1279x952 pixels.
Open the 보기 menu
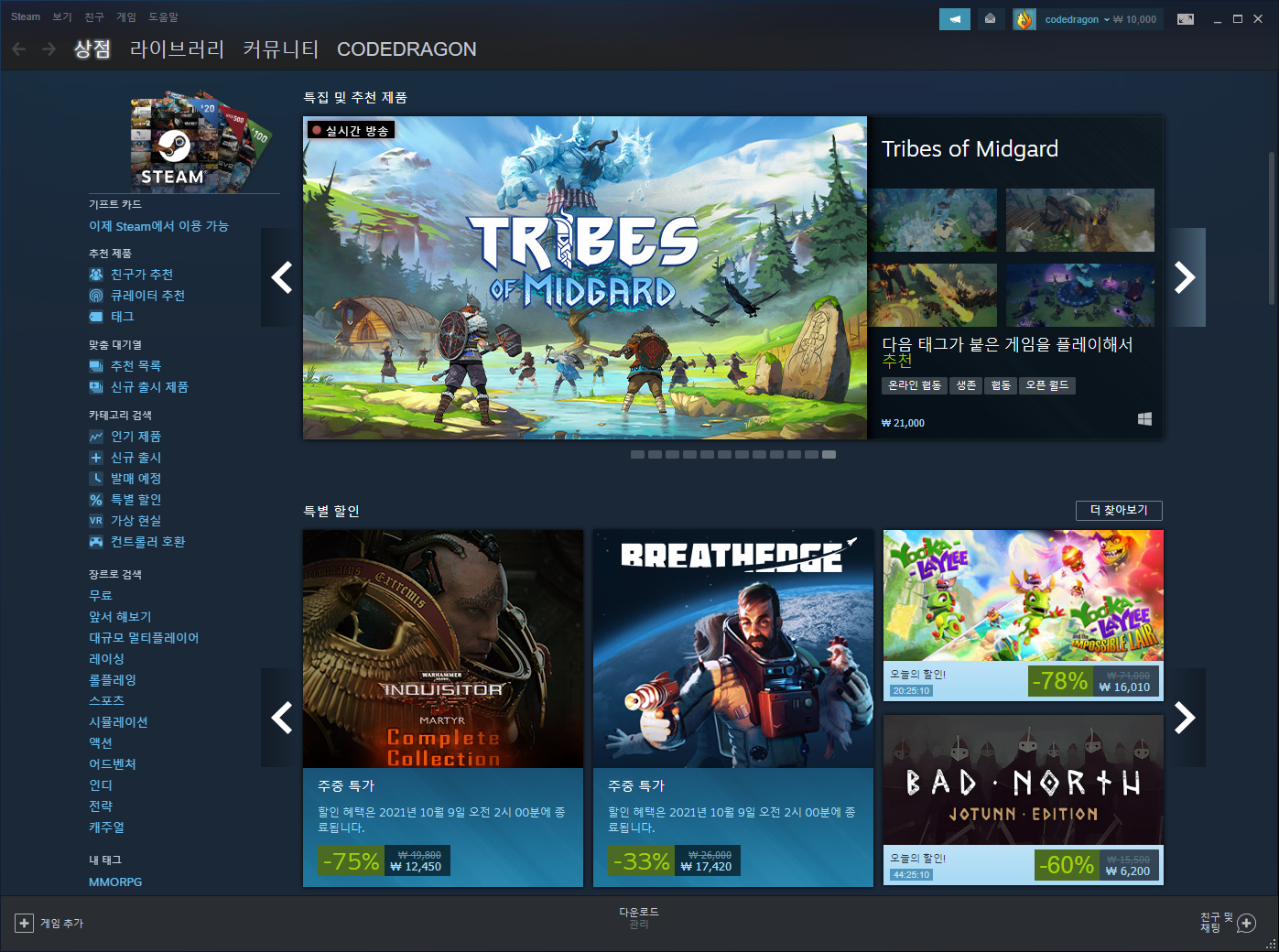point(62,16)
